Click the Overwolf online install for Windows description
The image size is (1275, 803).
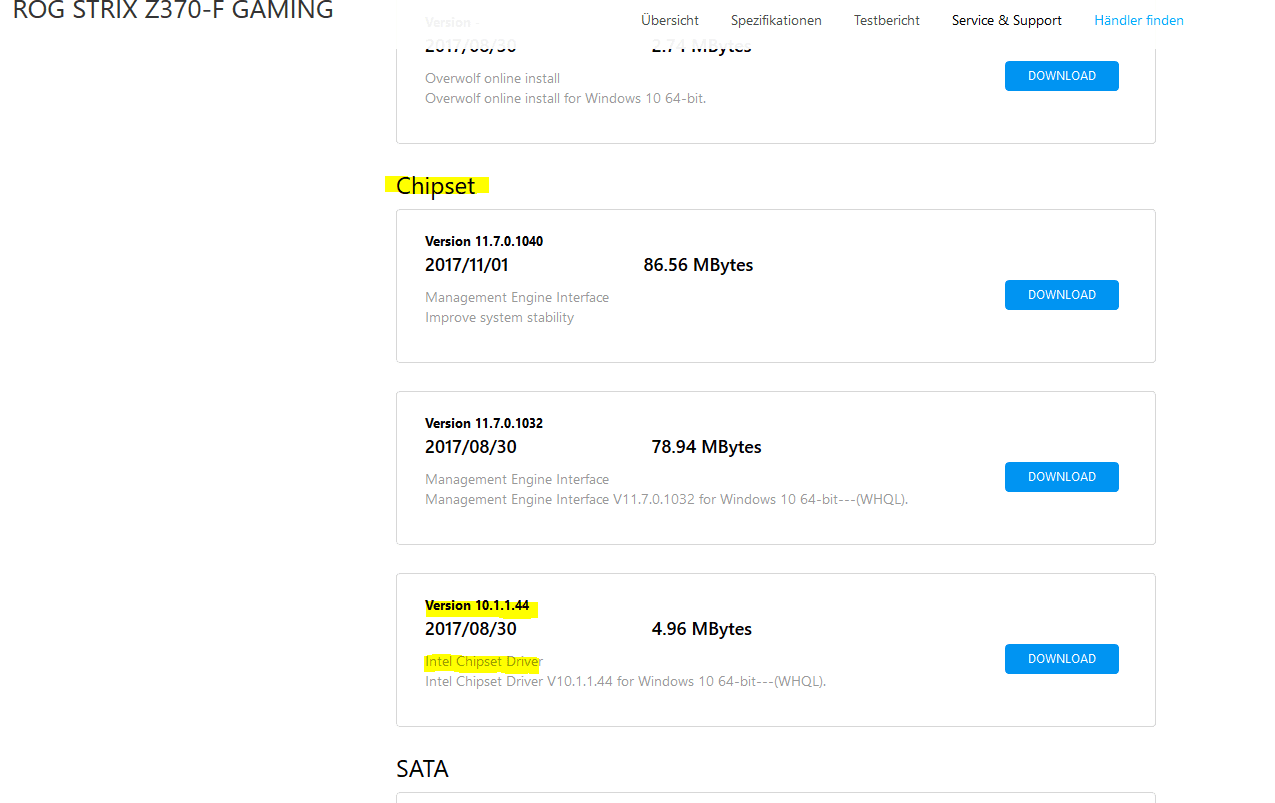[x=565, y=98]
